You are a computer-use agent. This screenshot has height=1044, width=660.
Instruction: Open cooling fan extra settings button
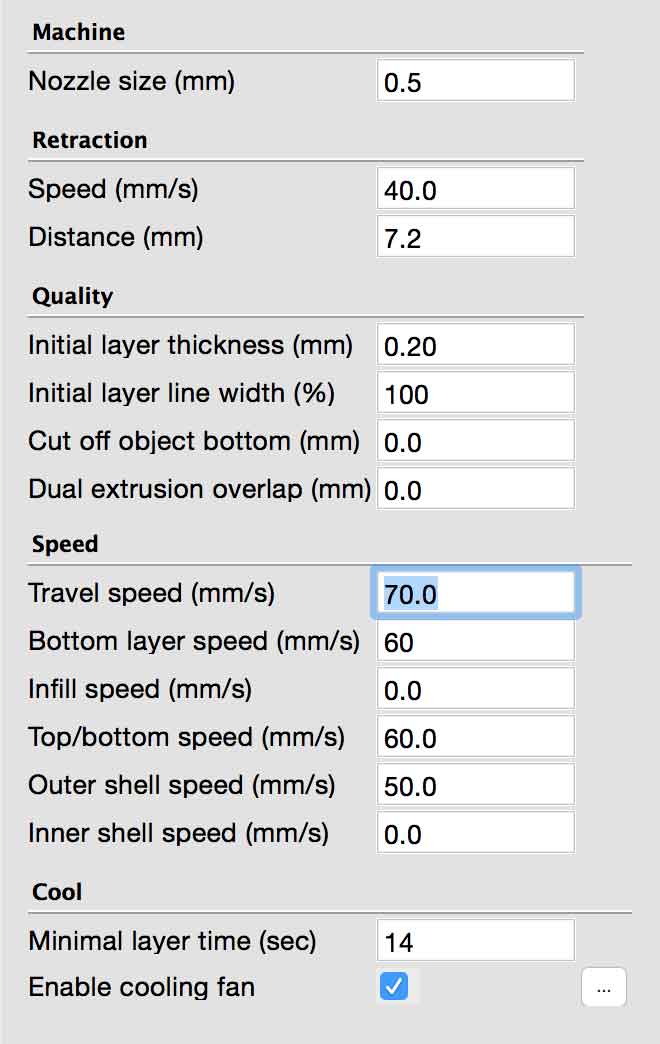tap(603, 987)
